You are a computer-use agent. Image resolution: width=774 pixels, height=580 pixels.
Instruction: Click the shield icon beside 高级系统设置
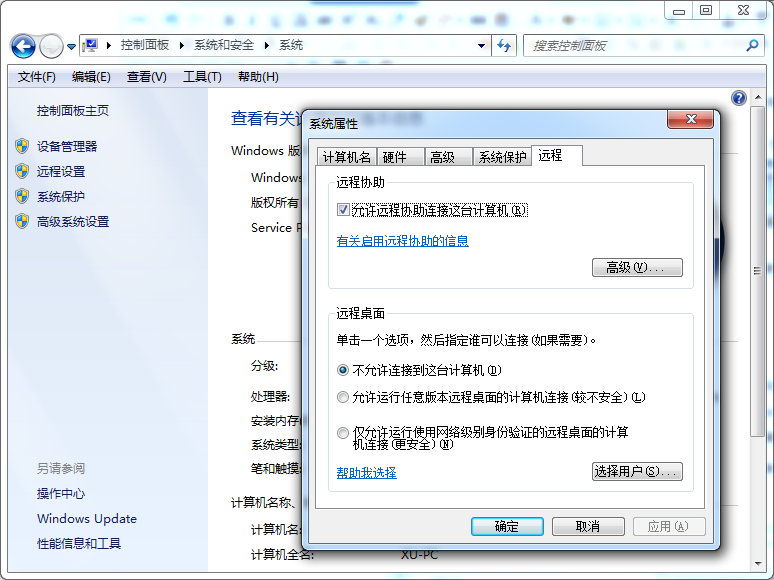22,221
